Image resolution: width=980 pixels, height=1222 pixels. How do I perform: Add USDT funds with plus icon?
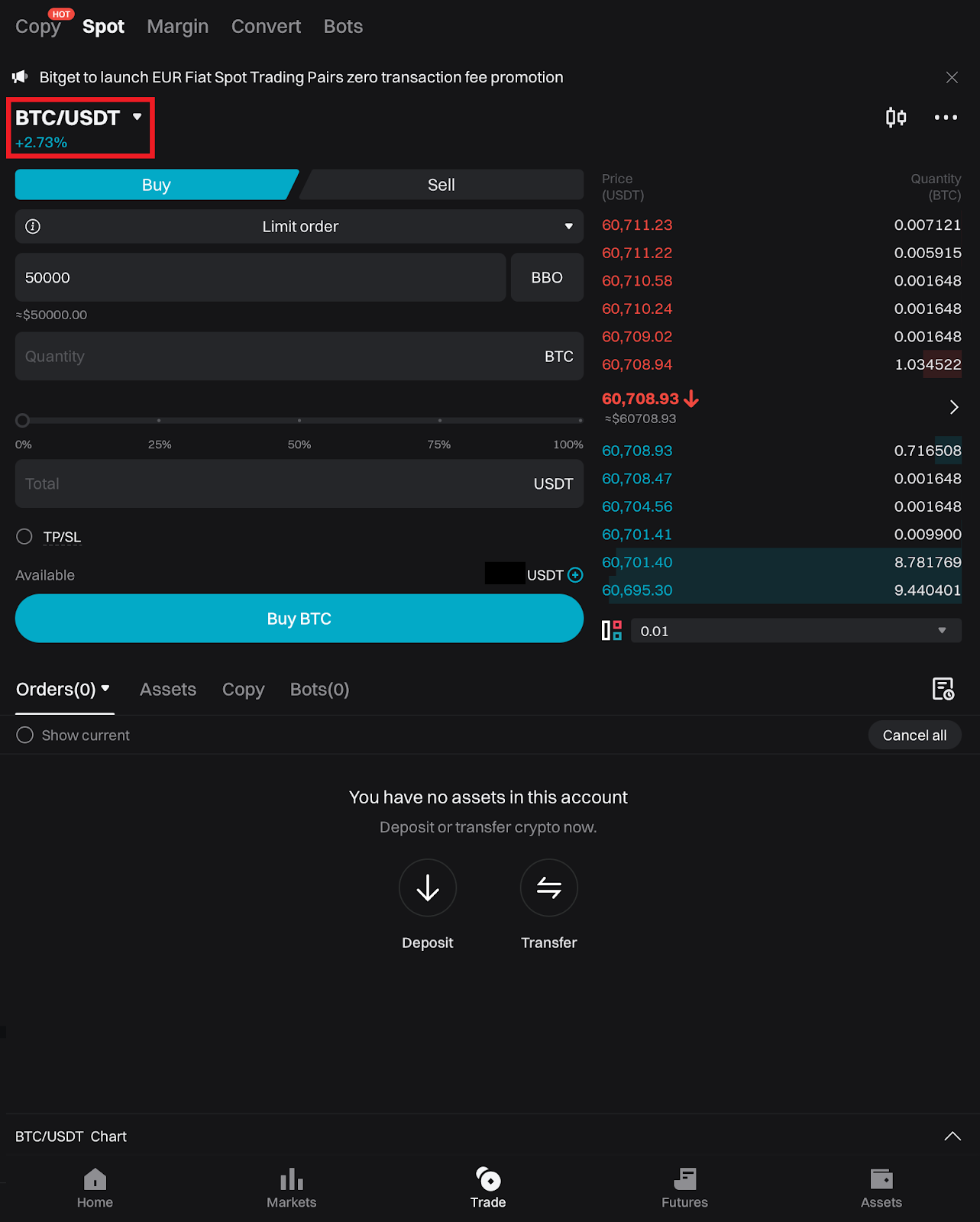point(576,575)
